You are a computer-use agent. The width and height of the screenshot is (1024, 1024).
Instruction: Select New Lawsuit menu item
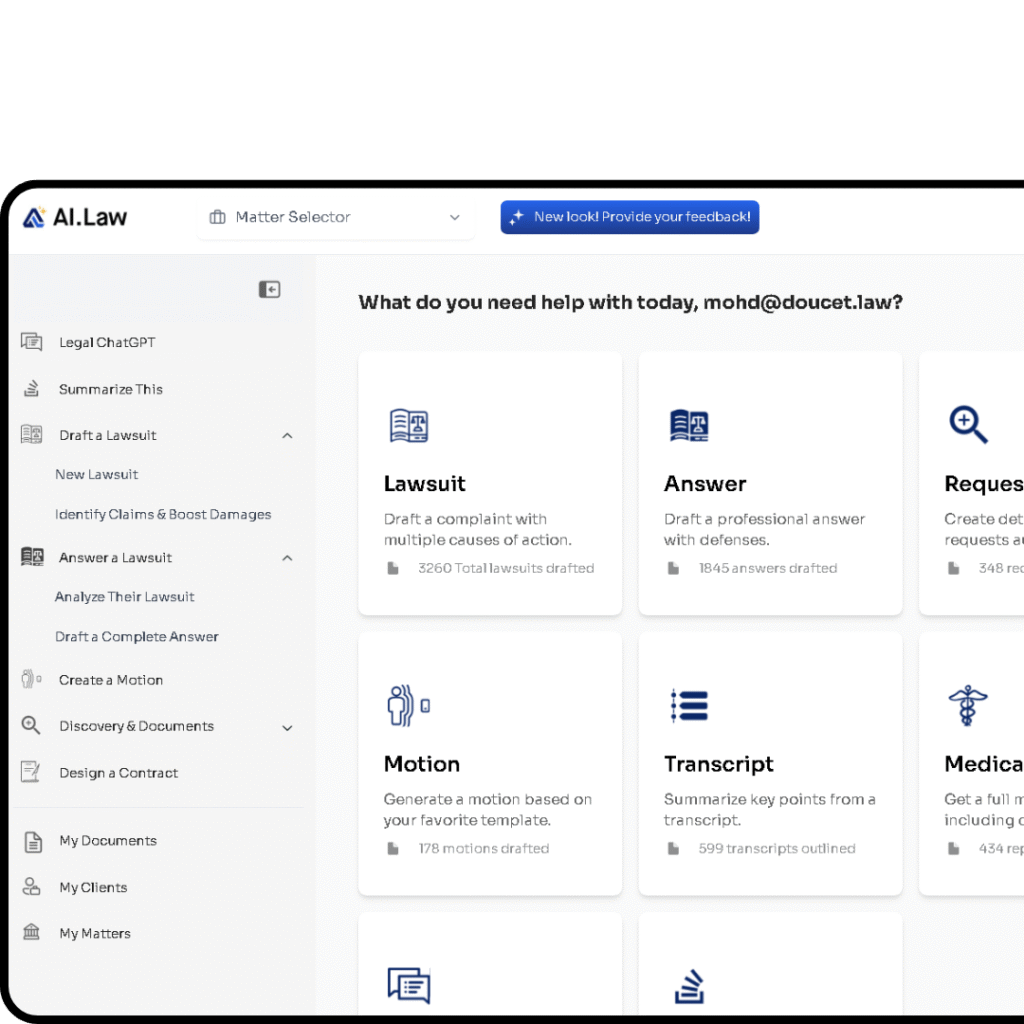[x=97, y=475]
